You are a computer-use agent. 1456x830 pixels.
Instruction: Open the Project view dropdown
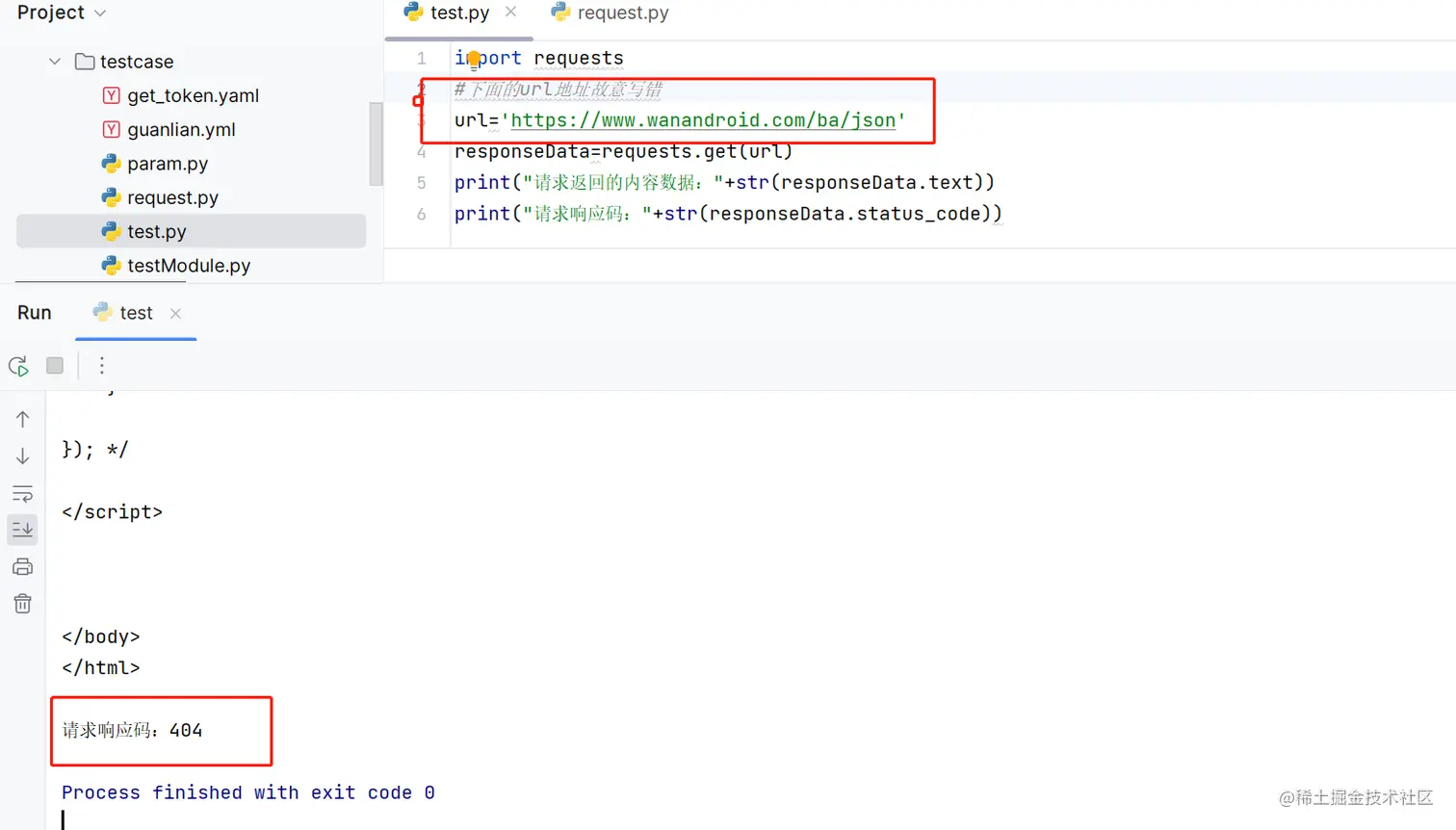(x=61, y=13)
